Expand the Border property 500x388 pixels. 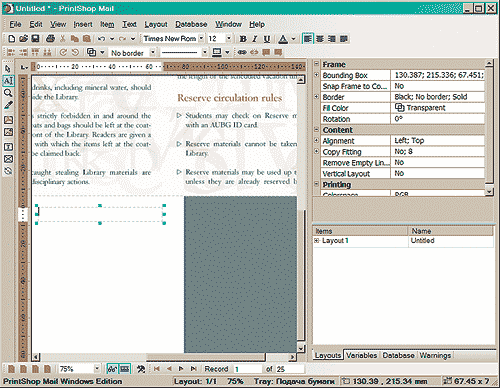click(317, 97)
